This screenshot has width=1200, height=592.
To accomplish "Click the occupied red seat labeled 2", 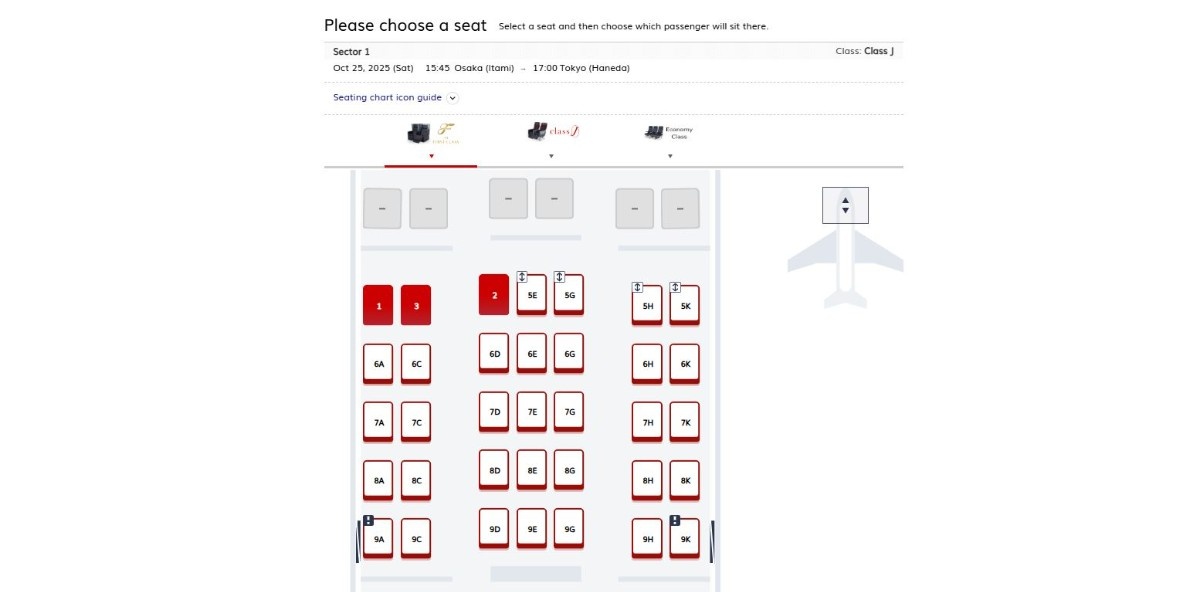I will (493, 295).
